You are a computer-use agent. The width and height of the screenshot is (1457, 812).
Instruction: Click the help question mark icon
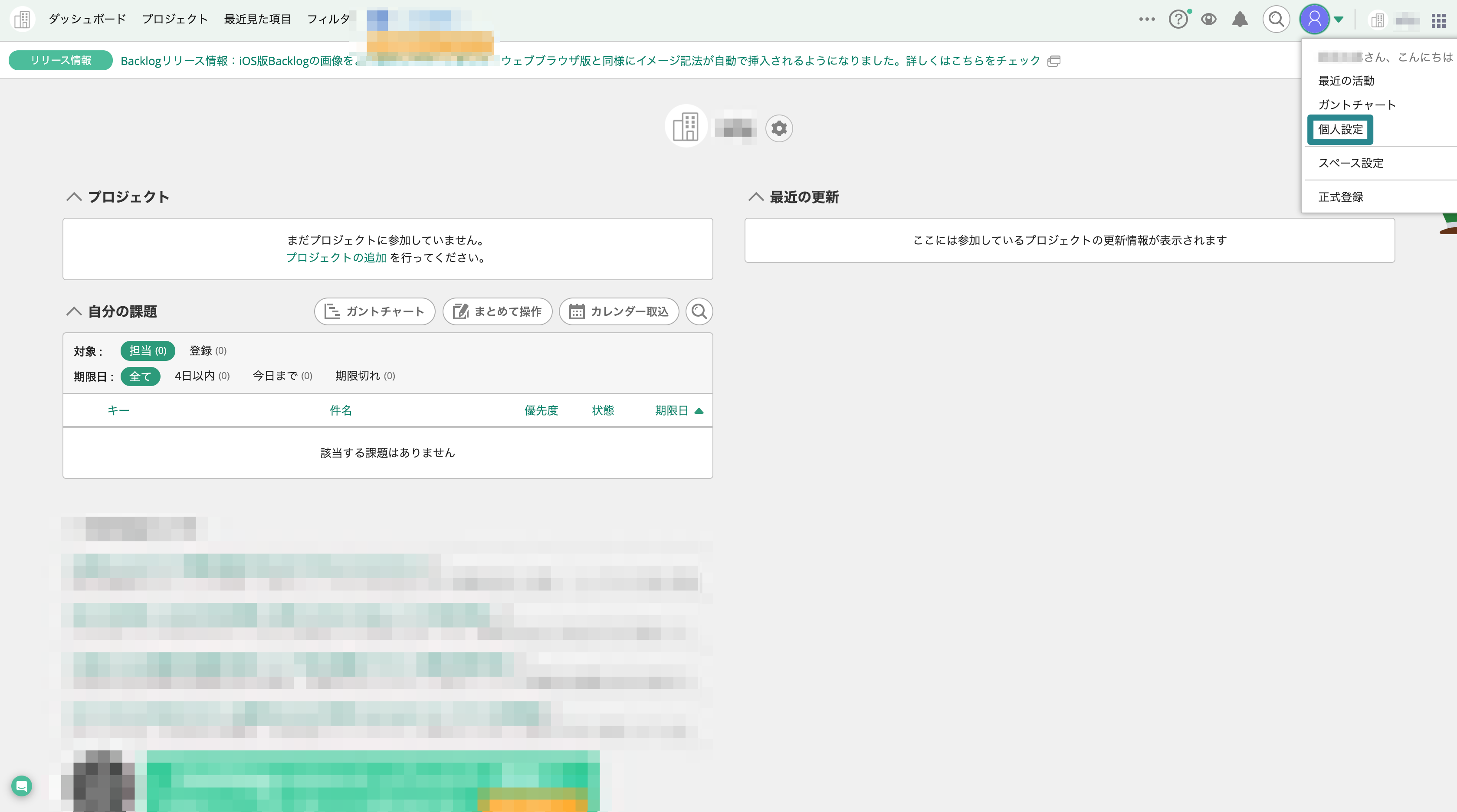click(1178, 20)
